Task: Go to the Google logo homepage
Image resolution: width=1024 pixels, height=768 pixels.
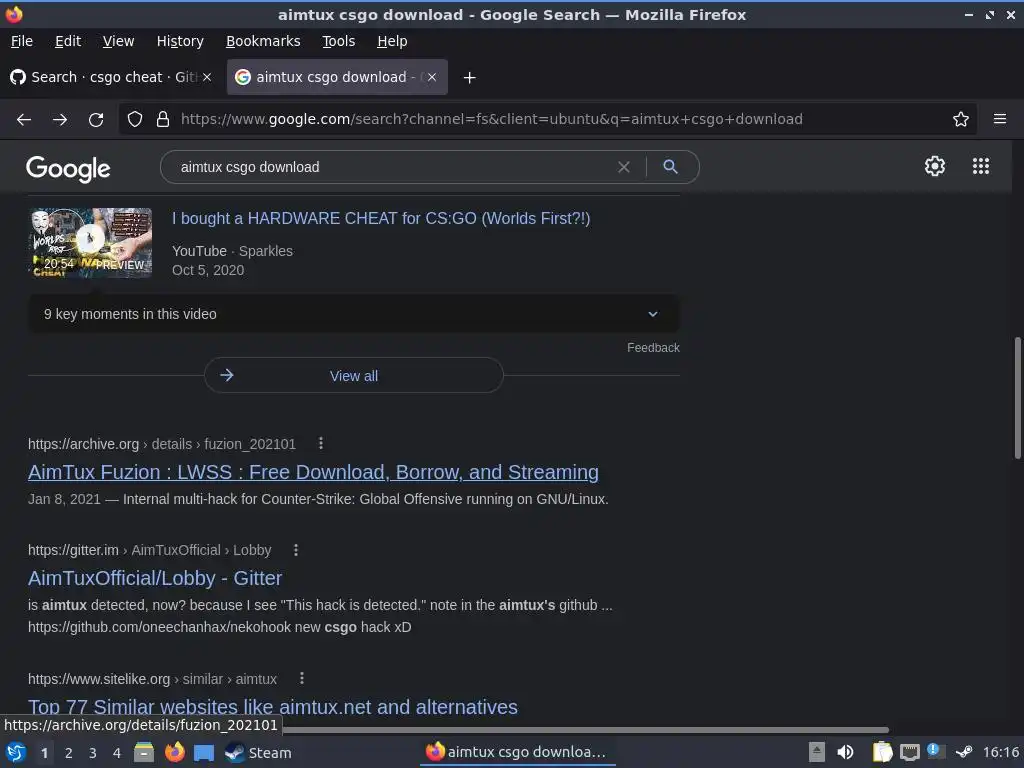Action: tap(68, 168)
